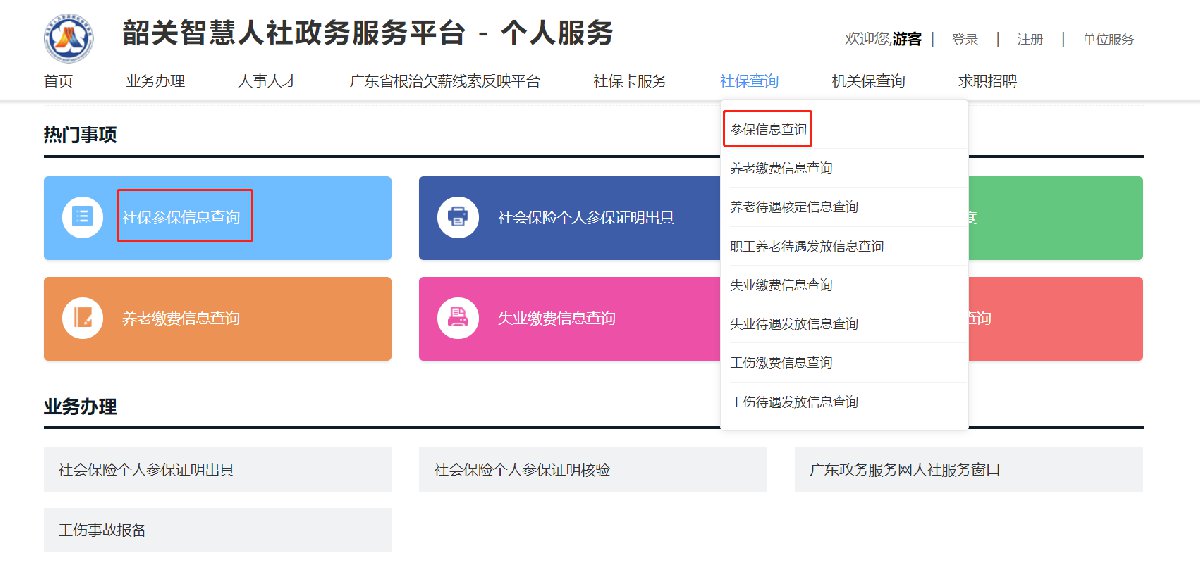
Task: Expand the 社保查询 navigation dropdown
Action: (749, 82)
